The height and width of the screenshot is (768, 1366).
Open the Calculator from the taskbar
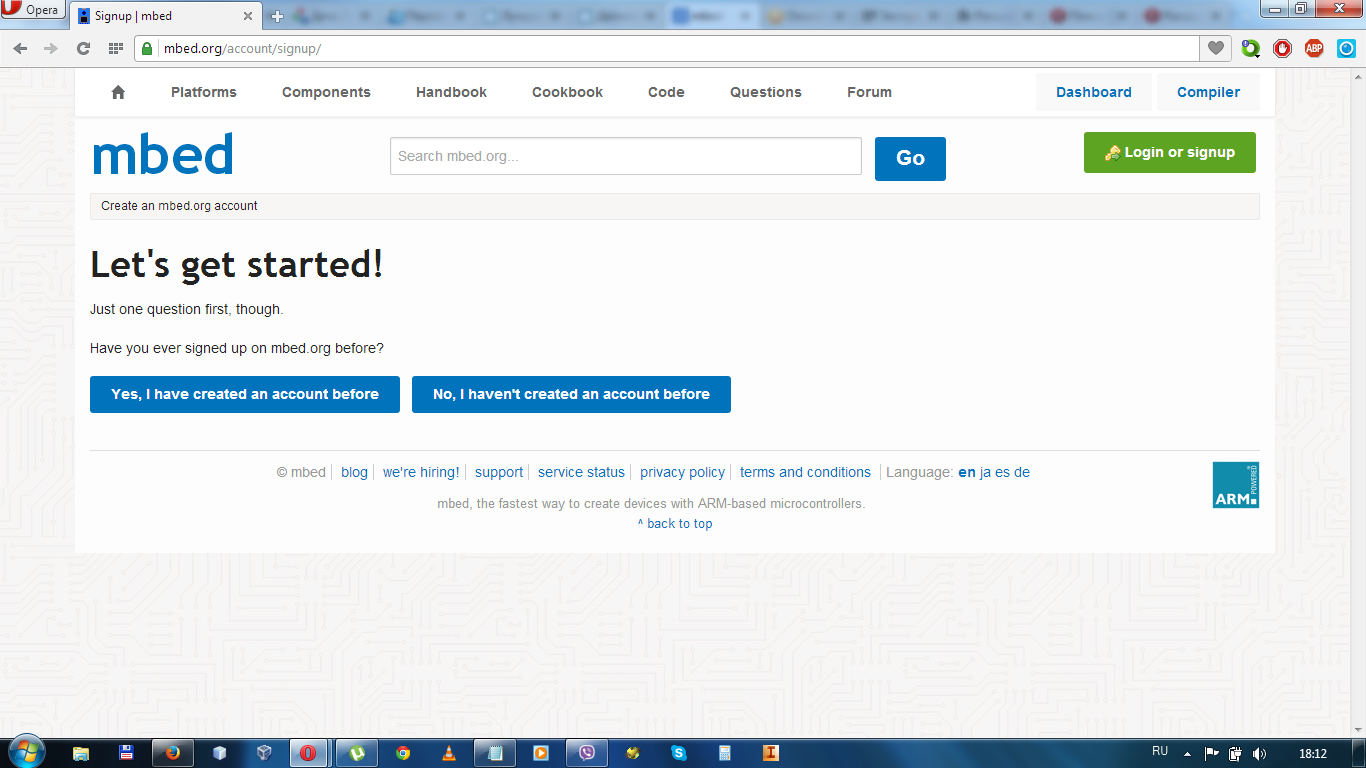pyautogui.click(x=725, y=753)
